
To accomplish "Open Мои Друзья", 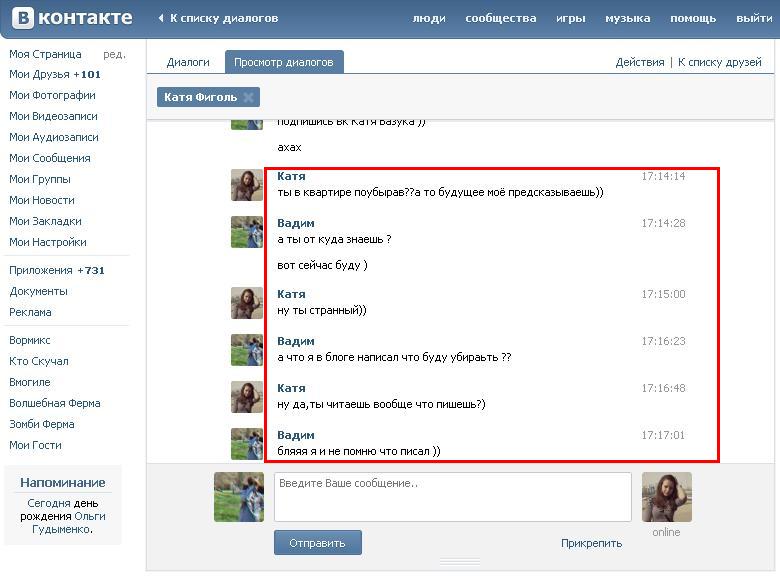I will (39, 75).
